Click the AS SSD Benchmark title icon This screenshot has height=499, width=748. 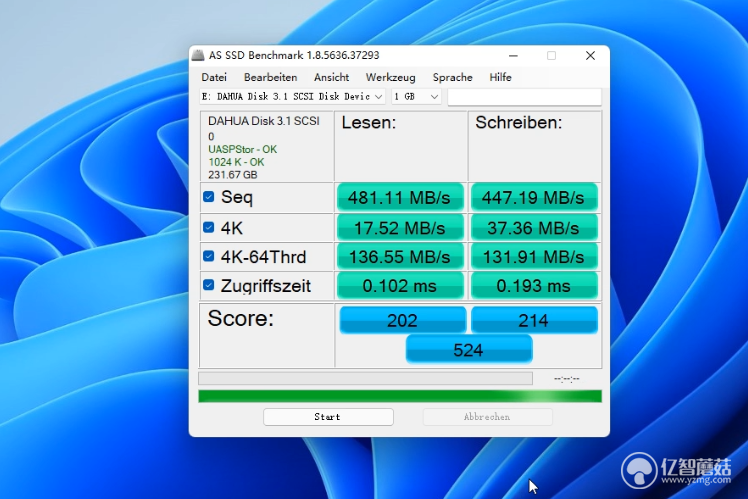pos(198,55)
